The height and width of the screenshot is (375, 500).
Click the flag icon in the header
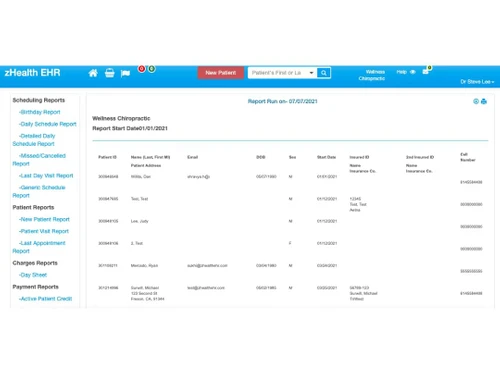[x=125, y=73]
